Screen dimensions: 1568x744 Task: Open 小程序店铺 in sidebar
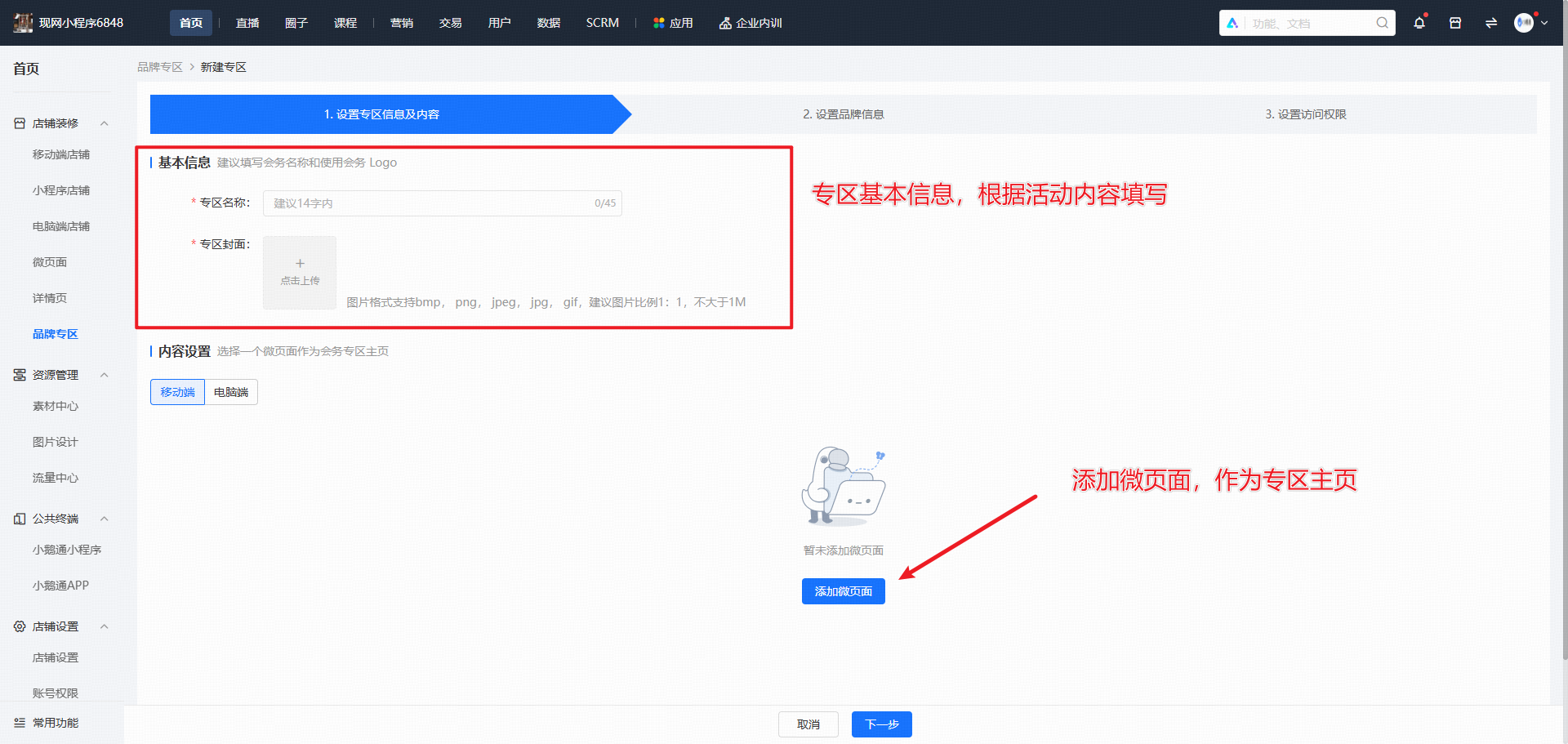click(x=61, y=190)
